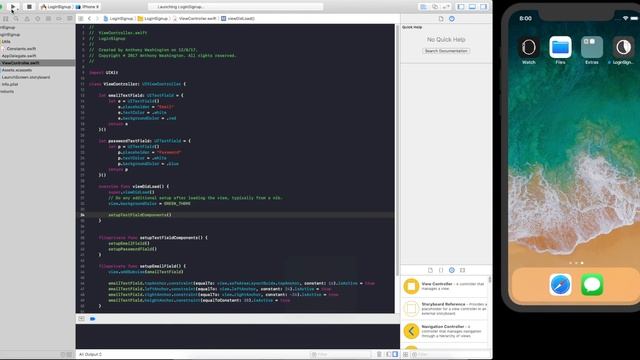
Task: Open the iPhone X destination selector
Action: pyautogui.click(x=87, y=7)
